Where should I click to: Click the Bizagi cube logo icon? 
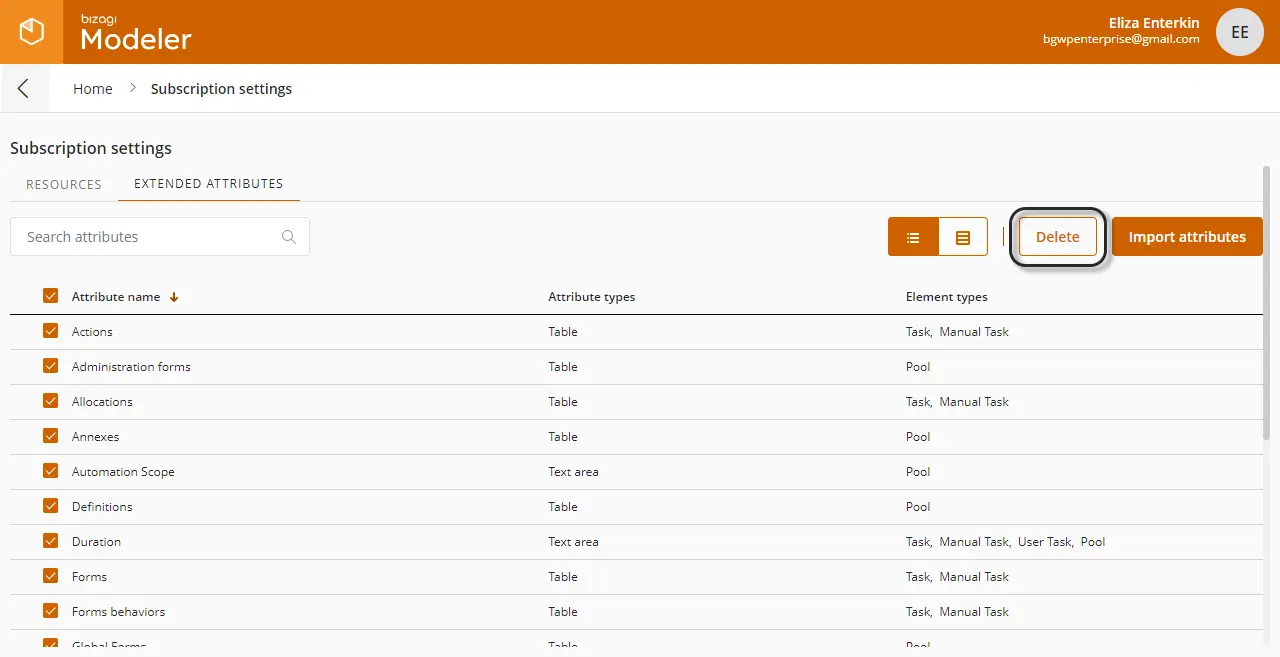(x=32, y=32)
